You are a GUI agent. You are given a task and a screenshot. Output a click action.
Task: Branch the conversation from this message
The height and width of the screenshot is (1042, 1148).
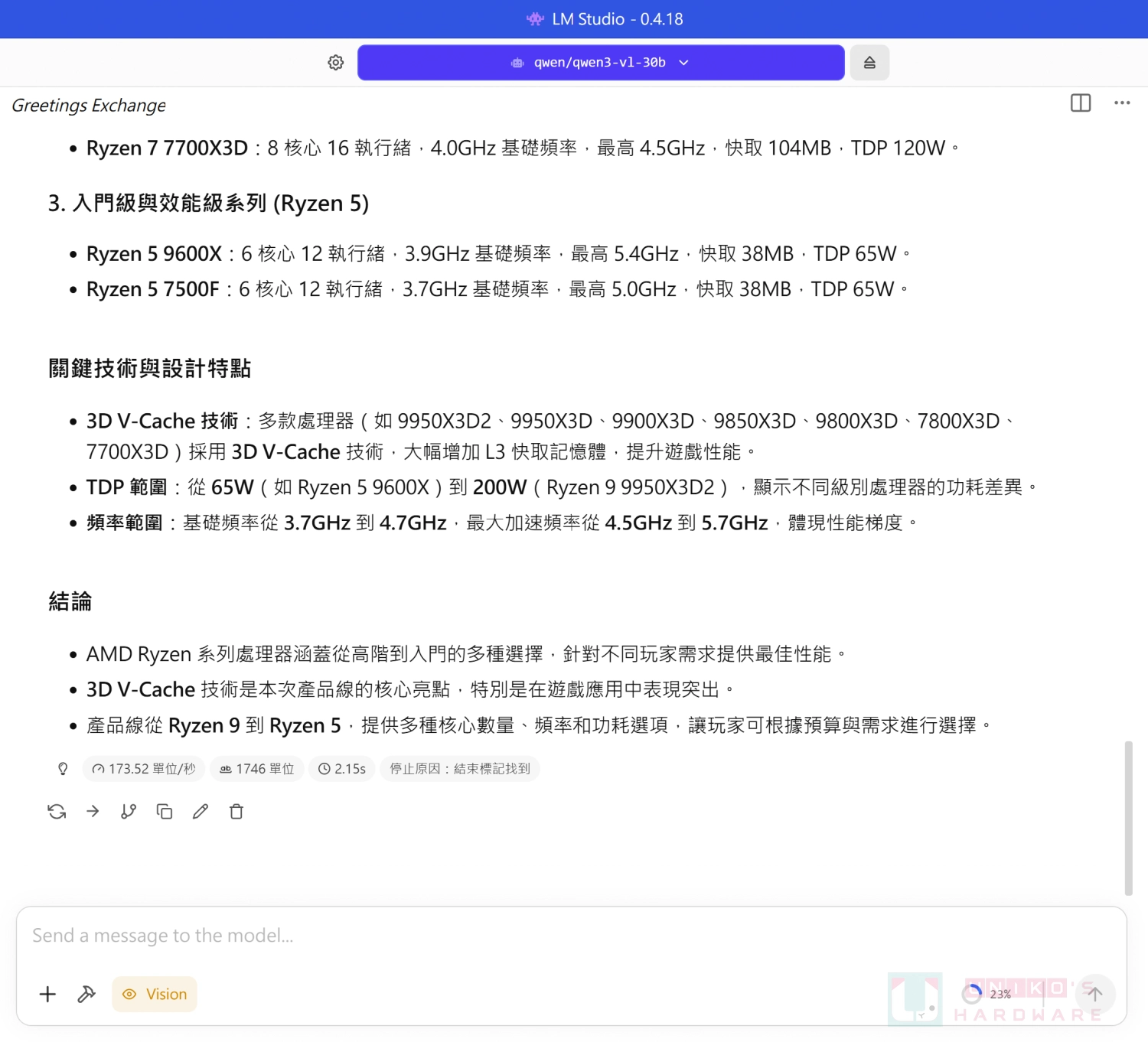pyautogui.click(x=129, y=812)
